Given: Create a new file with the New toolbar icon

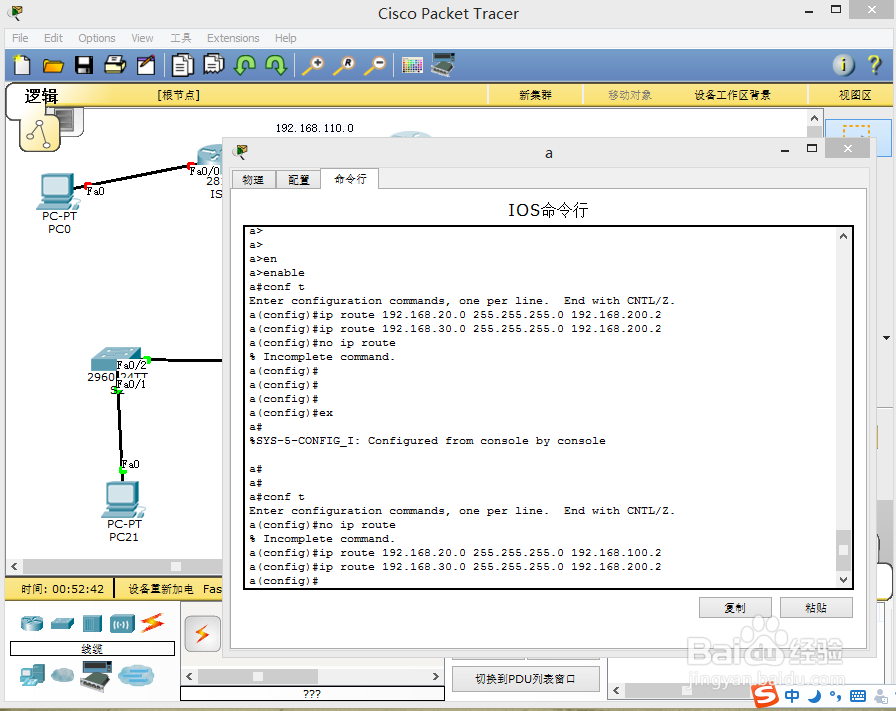Looking at the screenshot, I should [22, 65].
